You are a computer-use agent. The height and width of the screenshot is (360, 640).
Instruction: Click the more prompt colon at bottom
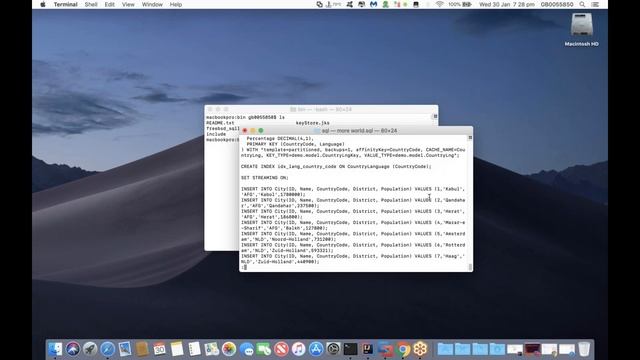coord(242,267)
